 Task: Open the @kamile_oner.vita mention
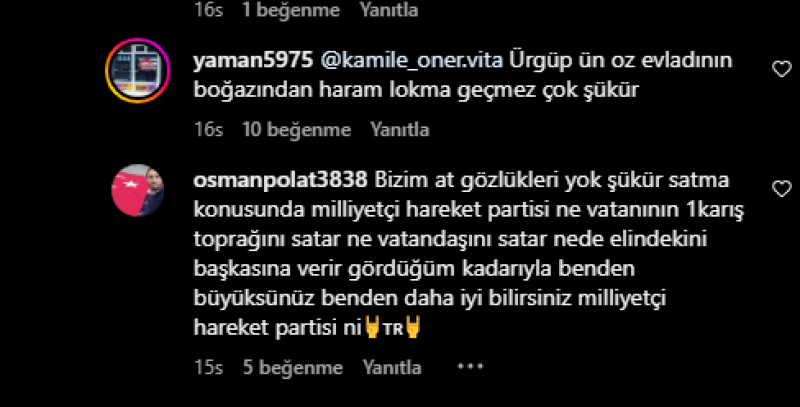point(412,61)
